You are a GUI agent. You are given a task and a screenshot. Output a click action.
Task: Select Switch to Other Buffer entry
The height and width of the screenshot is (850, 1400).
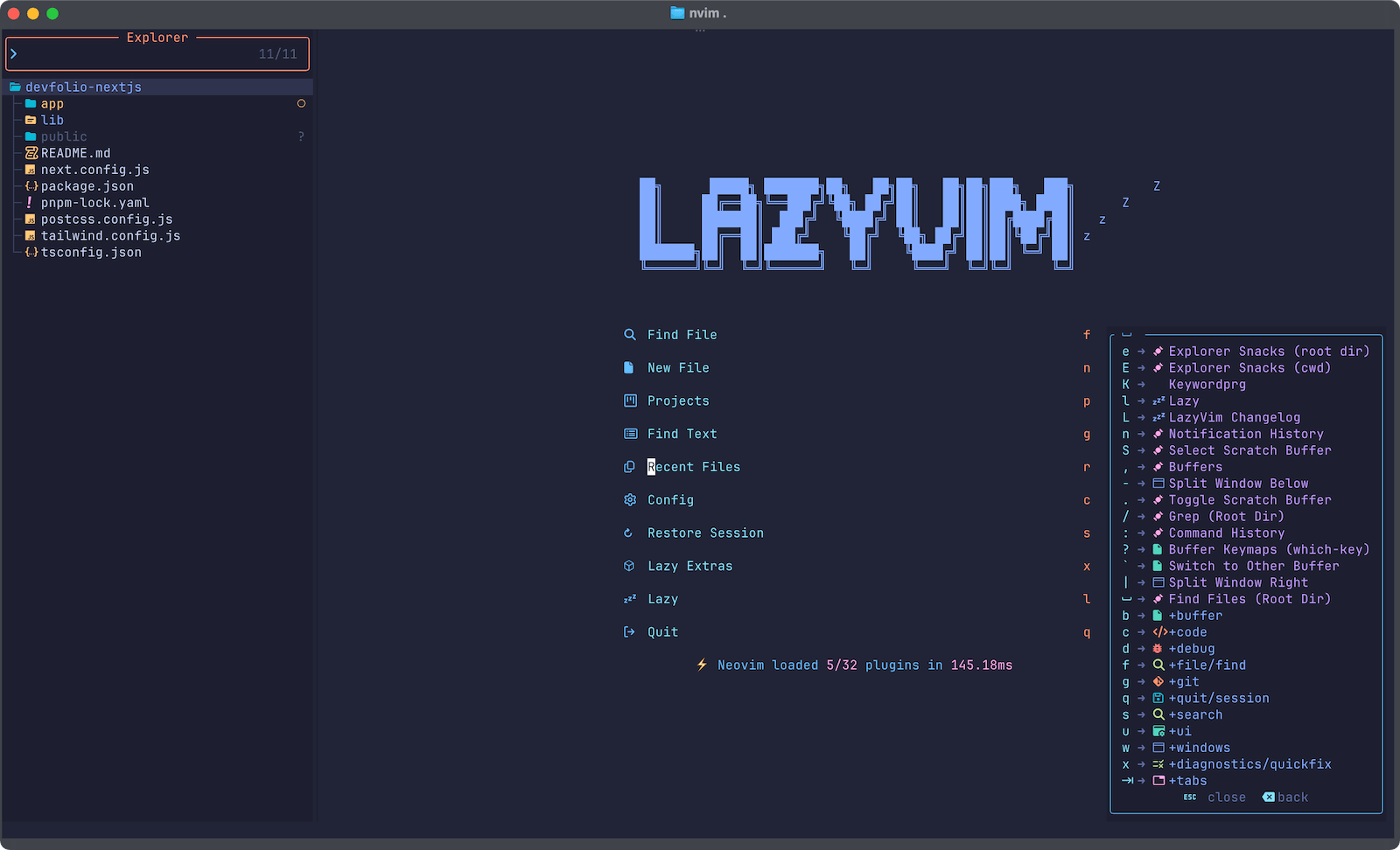click(x=1254, y=567)
